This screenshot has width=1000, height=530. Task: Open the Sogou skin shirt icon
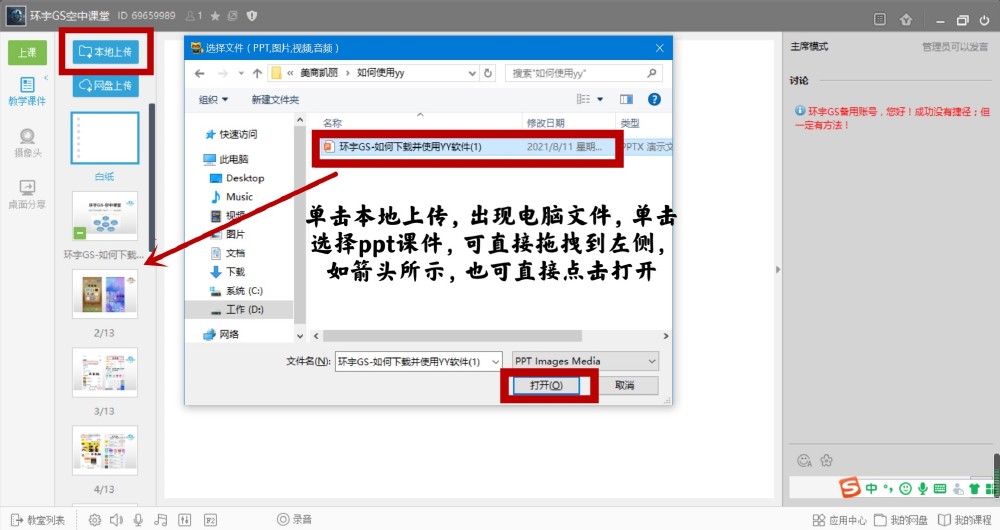click(x=974, y=489)
